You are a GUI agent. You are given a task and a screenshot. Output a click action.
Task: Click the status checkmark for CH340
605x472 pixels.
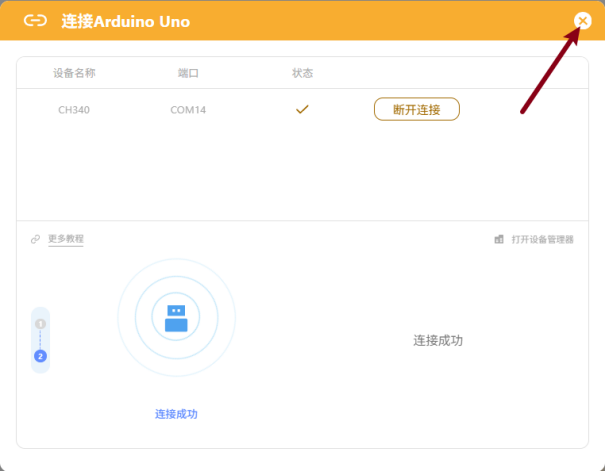(302, 110)
